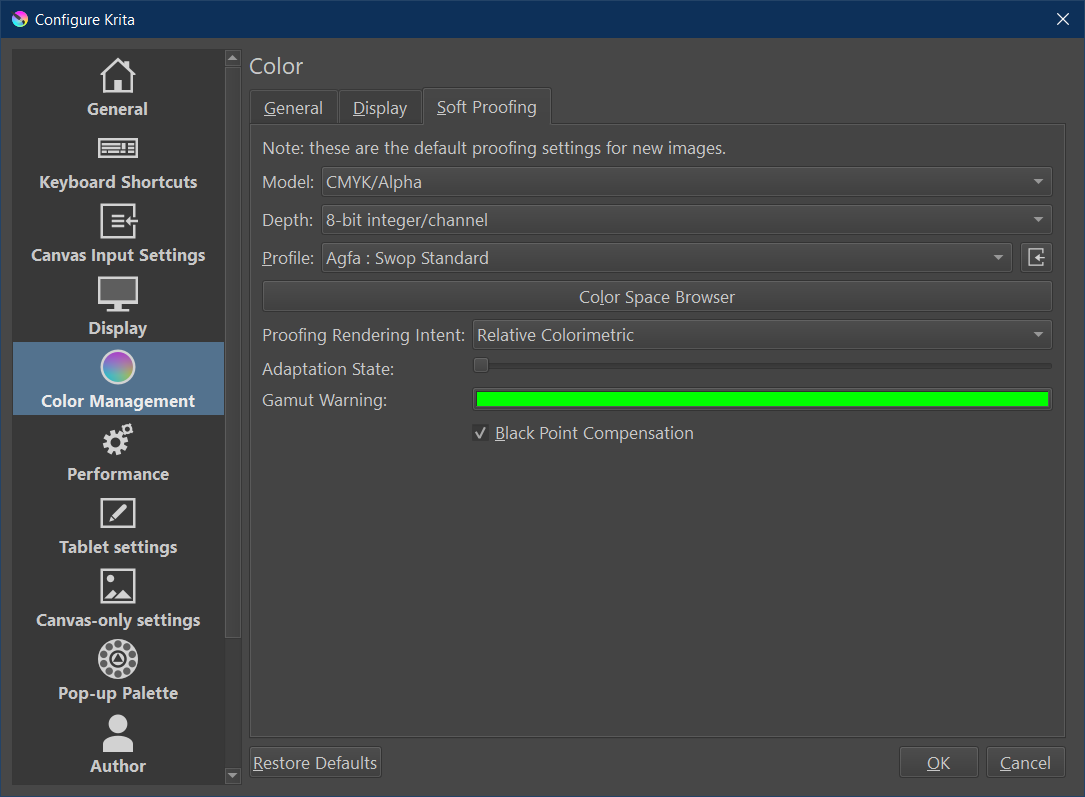Open Tablet settings page
The image size is (1085, 797).
click(118, 524)
